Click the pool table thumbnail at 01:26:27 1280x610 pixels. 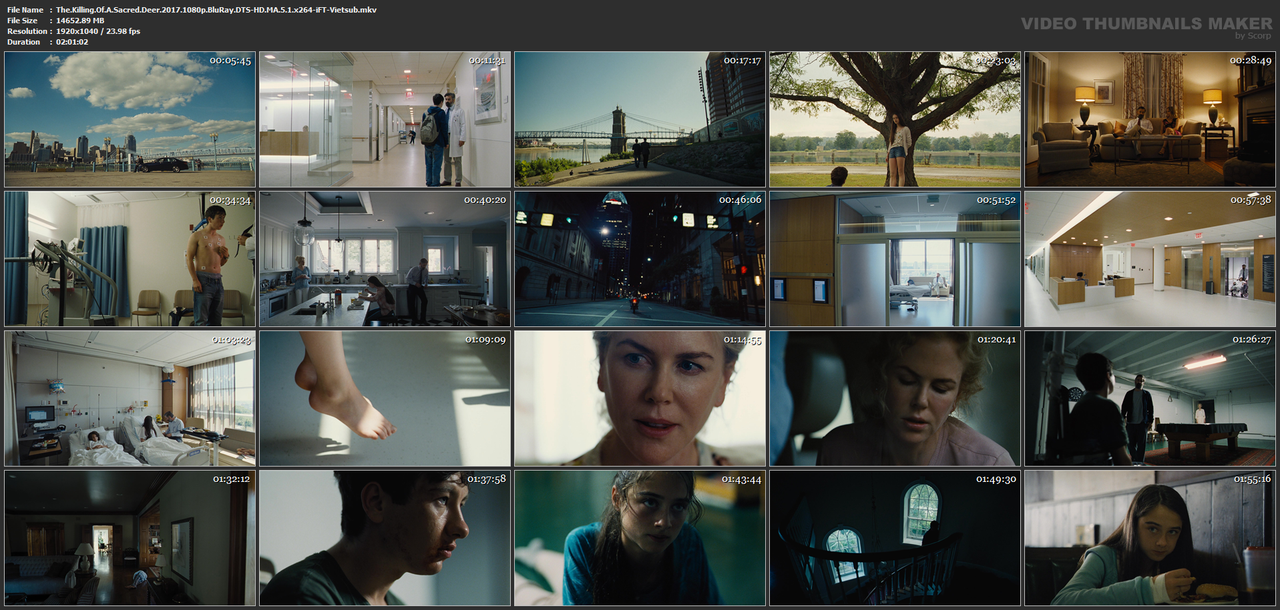[1150, 399]
